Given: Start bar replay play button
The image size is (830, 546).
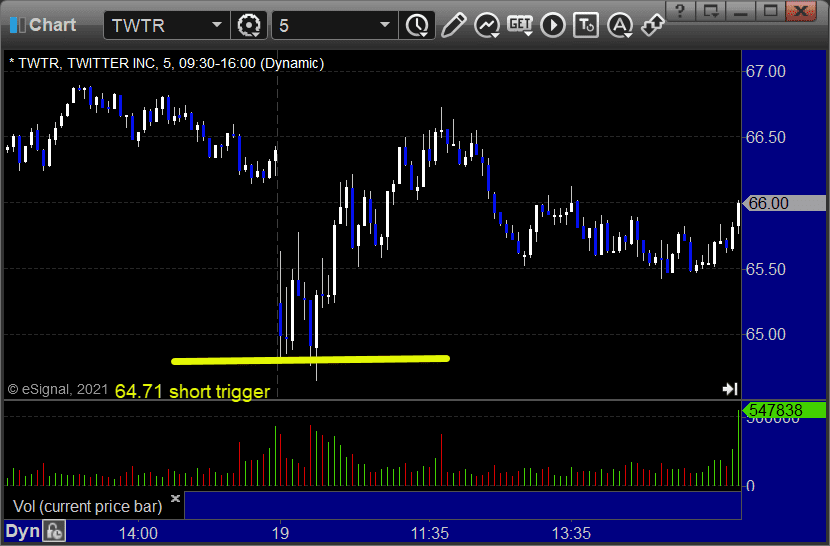Looking at the screenshot, I should 553,25.
